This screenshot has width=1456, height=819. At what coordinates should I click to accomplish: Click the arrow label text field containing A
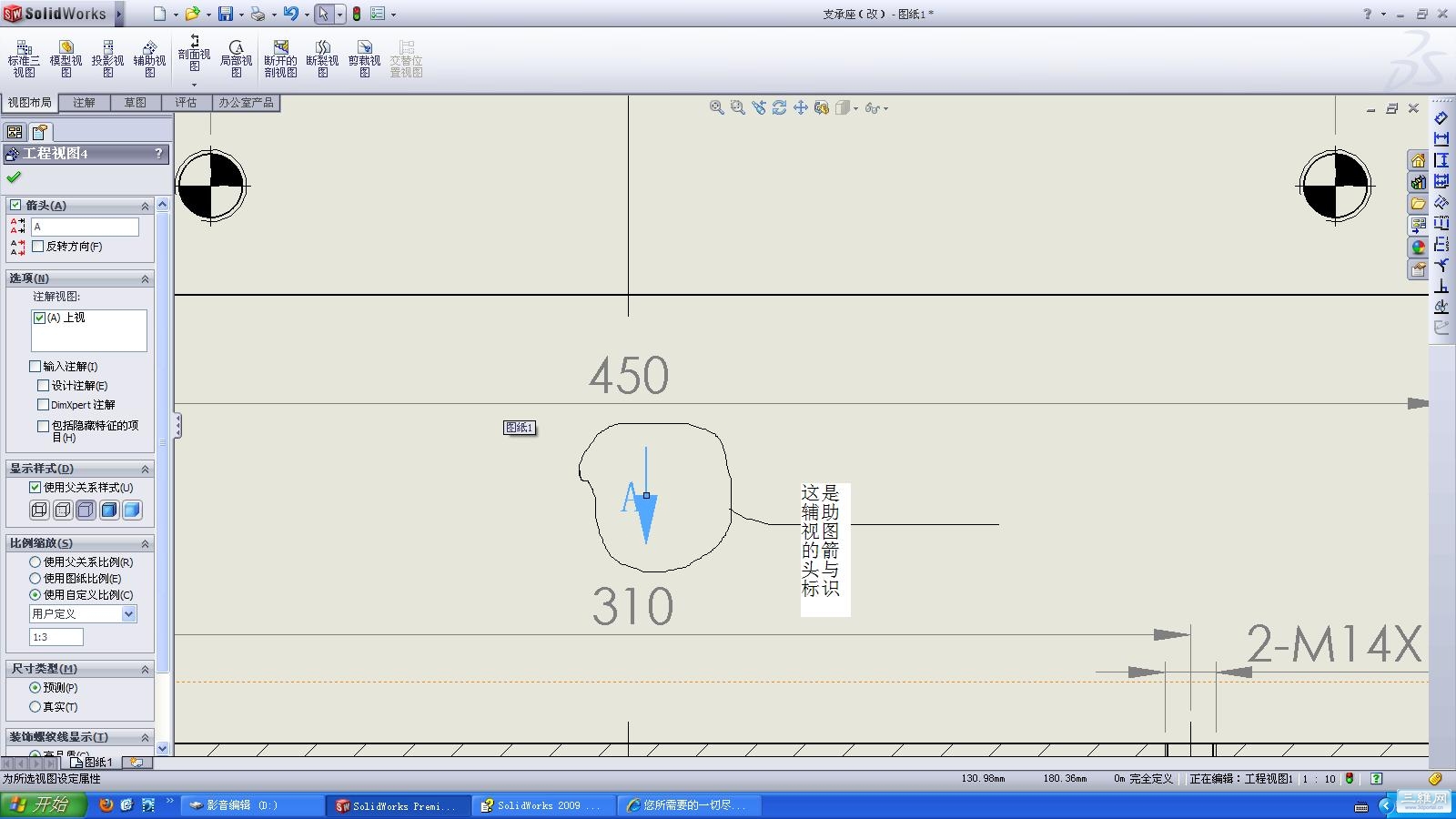point(85,227)
